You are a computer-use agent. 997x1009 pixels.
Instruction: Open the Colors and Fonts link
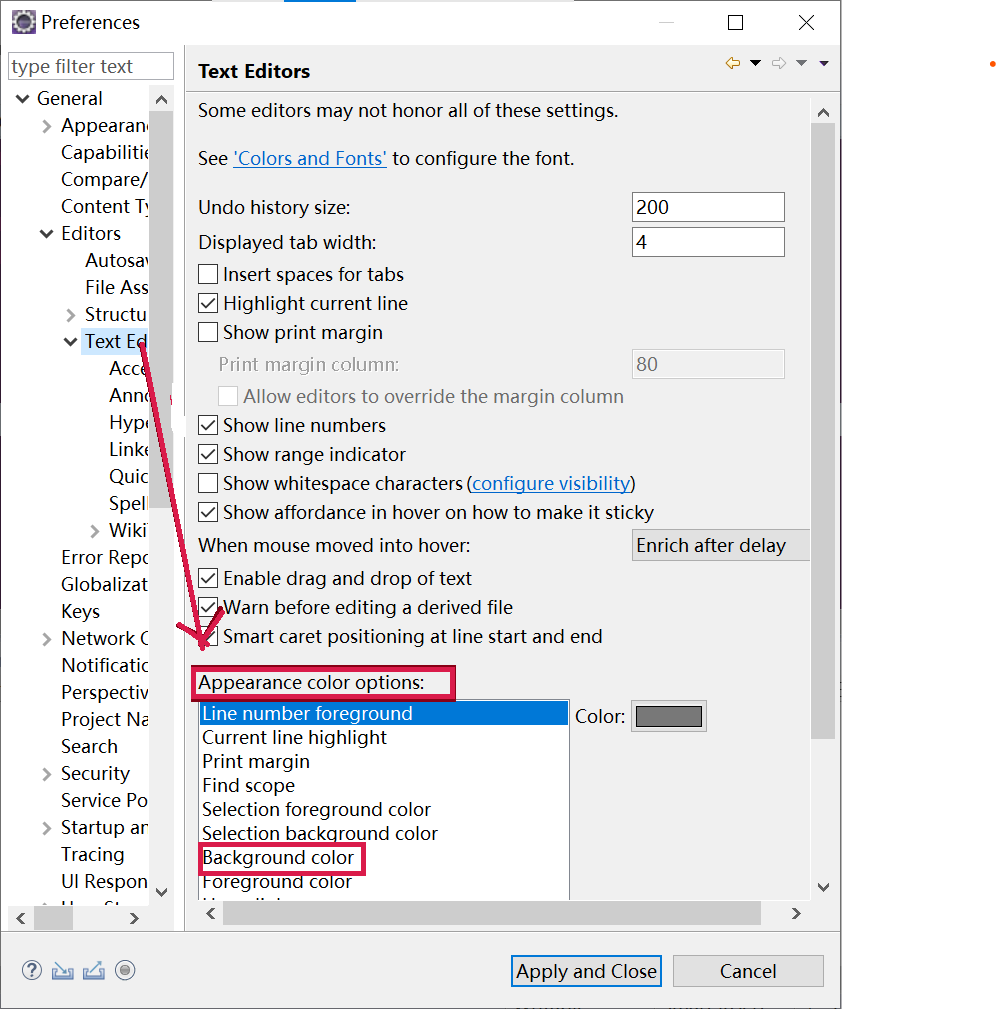coord(309,158)
